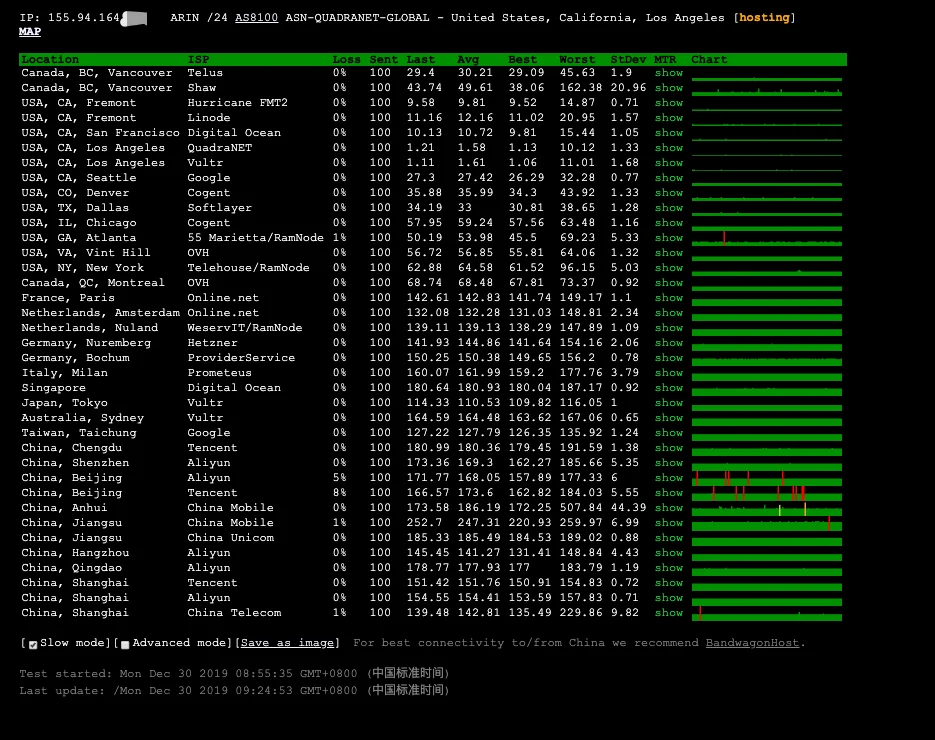
Task: Show MTR for Los Angeles Vultr
Action: pos(669,162)
